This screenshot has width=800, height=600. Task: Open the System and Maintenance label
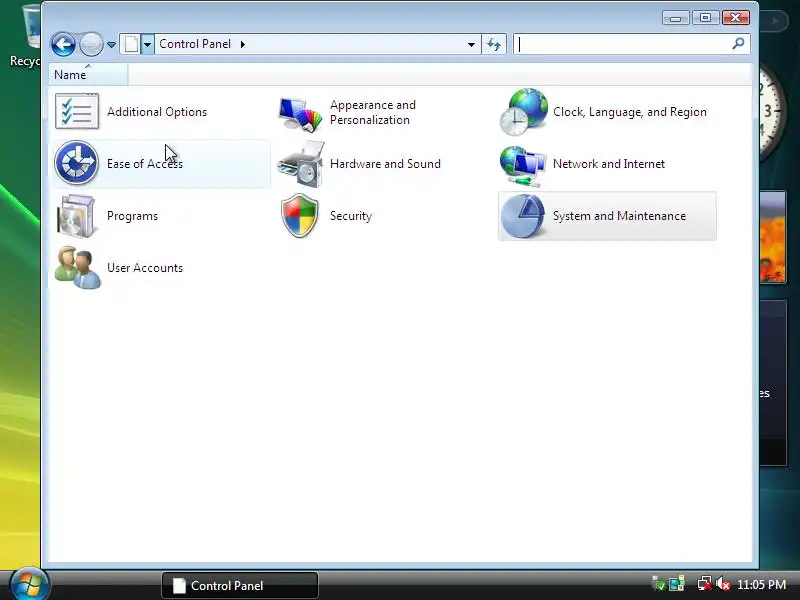click(x=619, y=216)
